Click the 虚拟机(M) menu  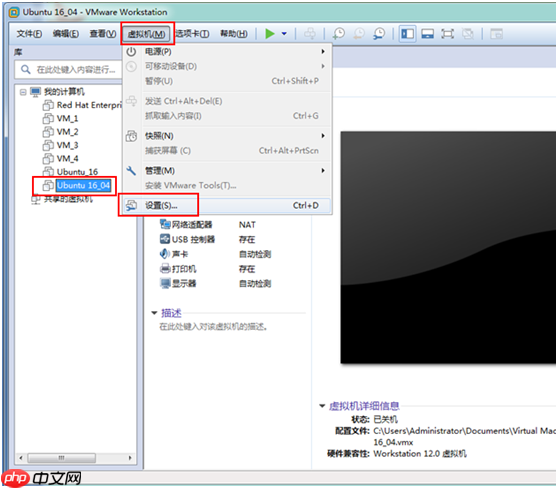pos(147,34)
